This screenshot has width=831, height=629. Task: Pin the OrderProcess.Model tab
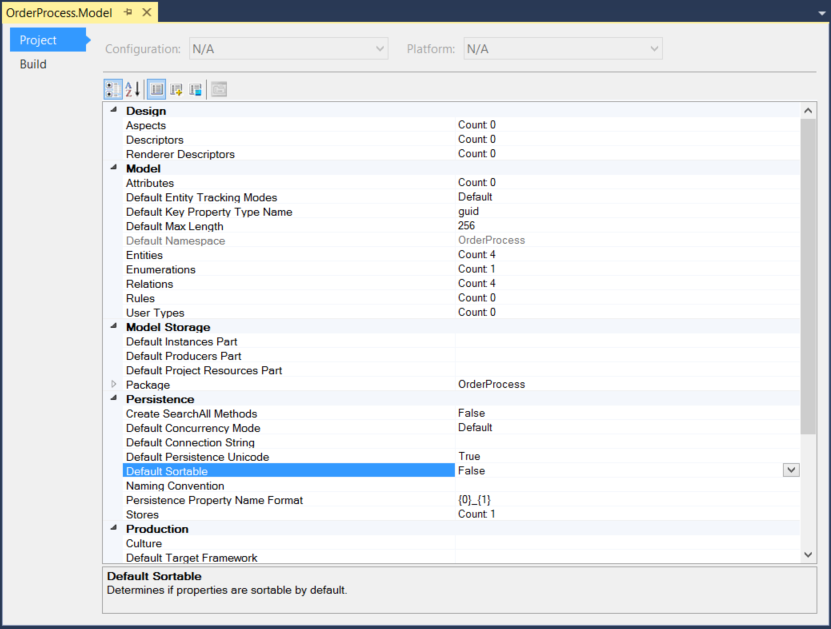coord(128,12)
